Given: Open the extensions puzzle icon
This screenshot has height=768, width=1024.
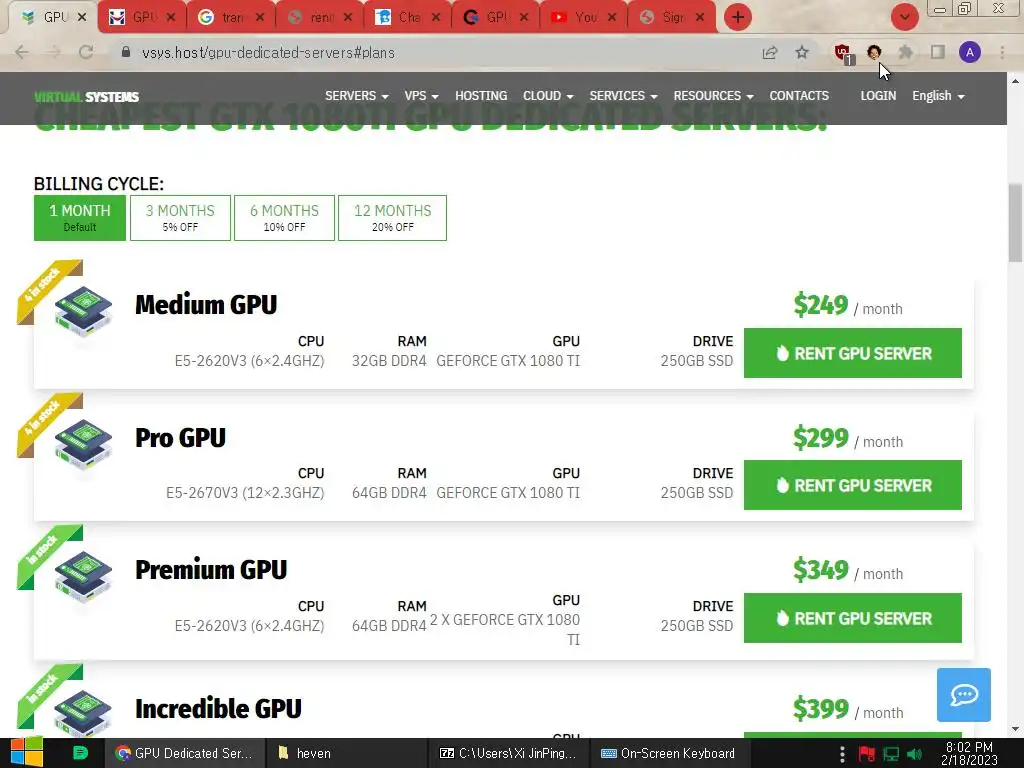Looking at the screenshot, I should [905, 52].
